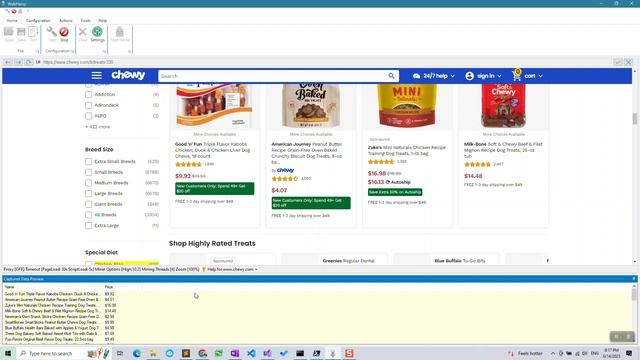Check the All Breeds checkbox

(x=89, y=215)
